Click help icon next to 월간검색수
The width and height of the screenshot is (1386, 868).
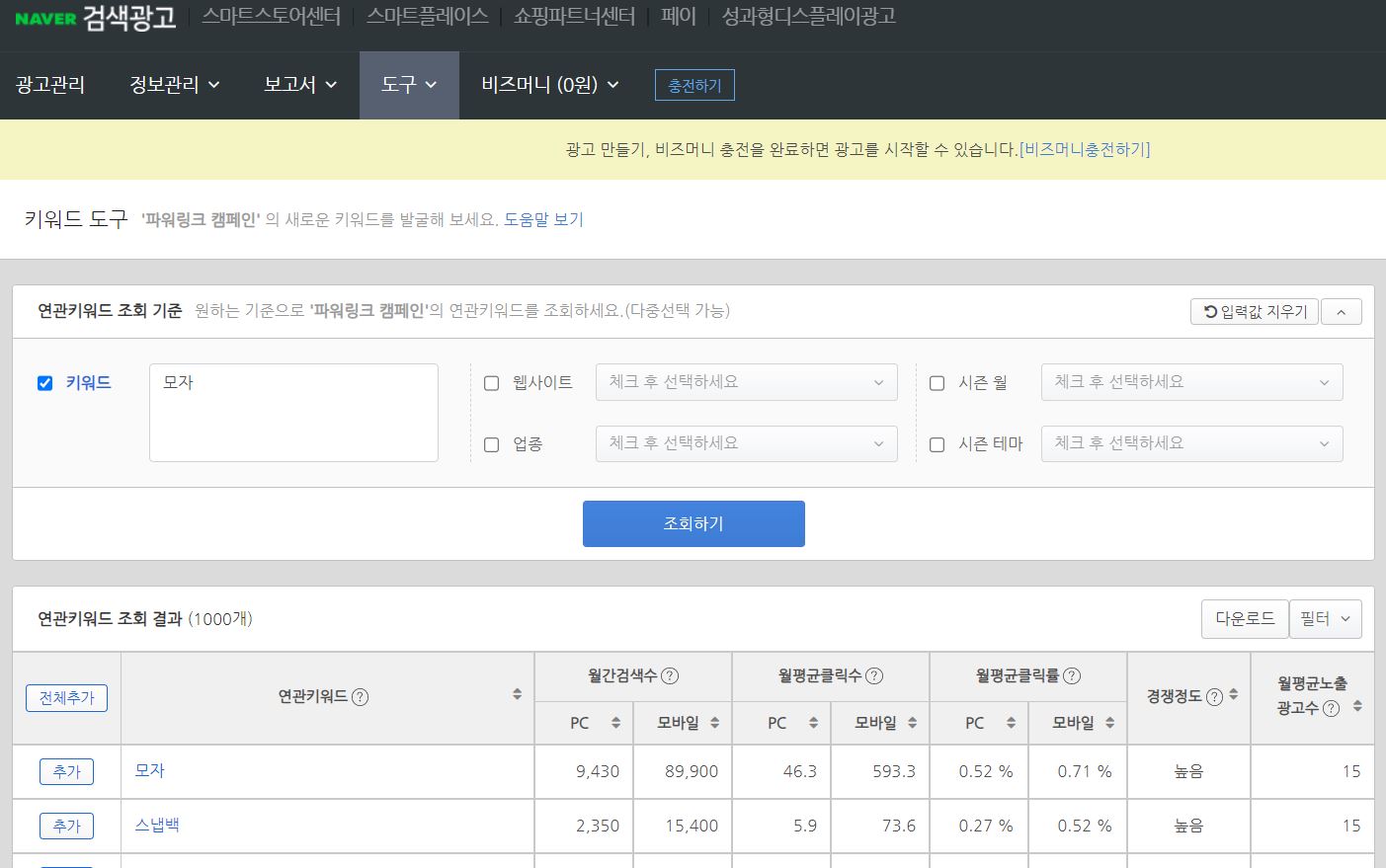(670, 676)
